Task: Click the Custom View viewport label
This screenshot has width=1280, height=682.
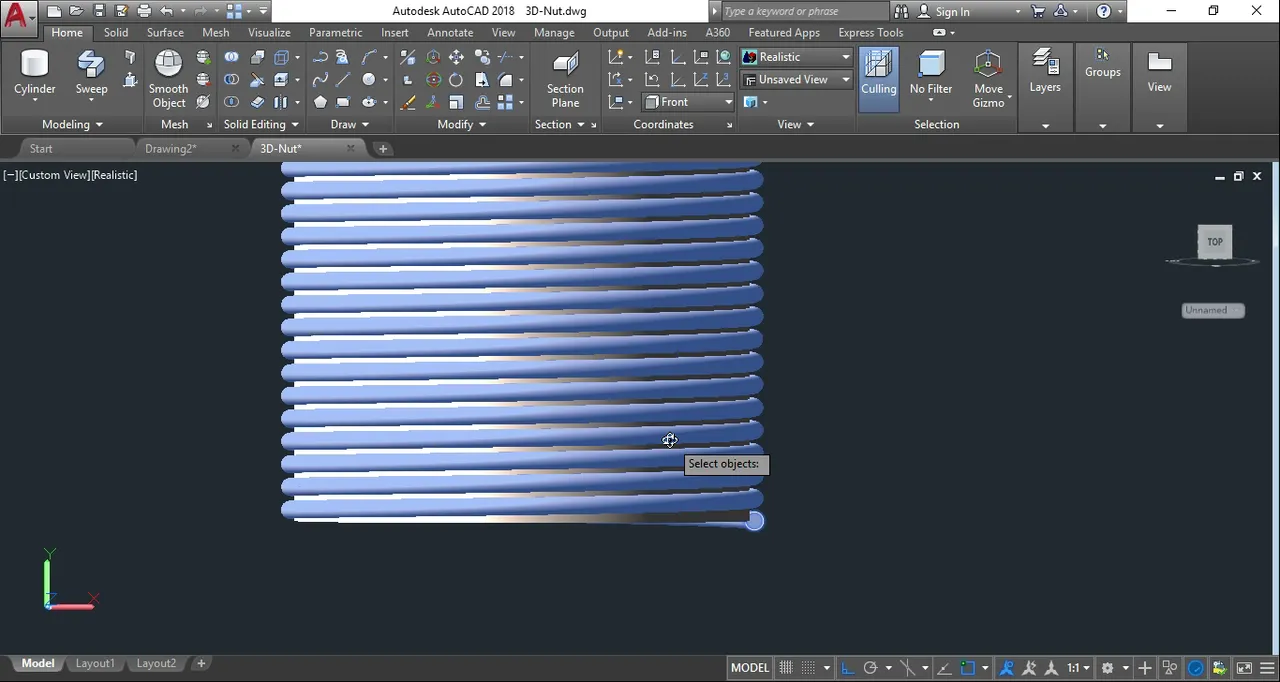Action: (54, 175)
